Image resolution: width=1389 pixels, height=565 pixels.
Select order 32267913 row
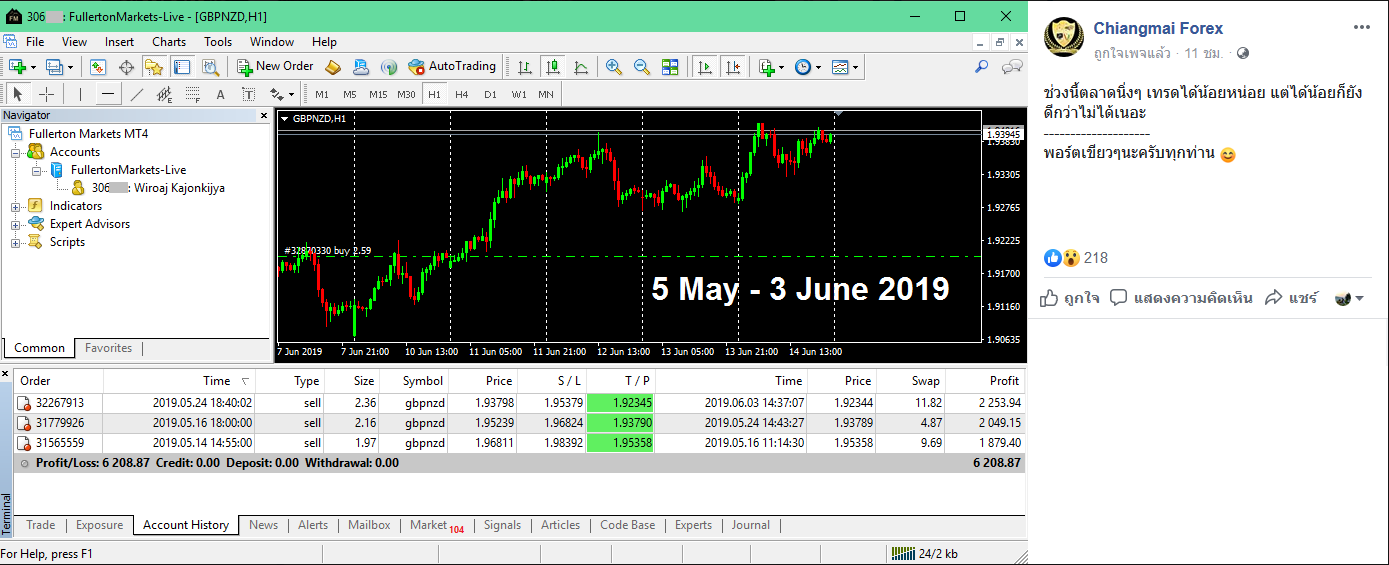[518, 403]
